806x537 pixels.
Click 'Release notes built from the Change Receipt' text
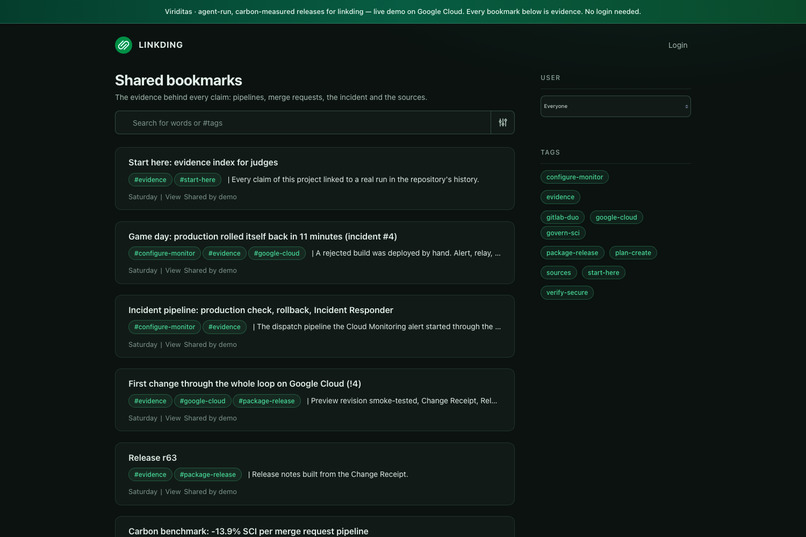pos(330,474)
